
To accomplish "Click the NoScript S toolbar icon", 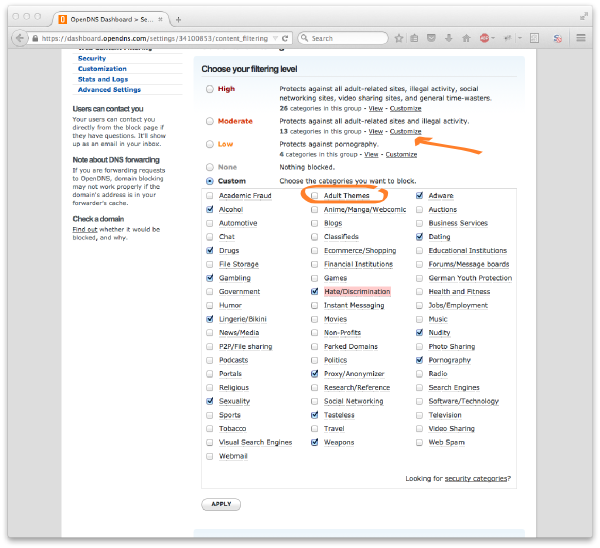I will point(558,38).
